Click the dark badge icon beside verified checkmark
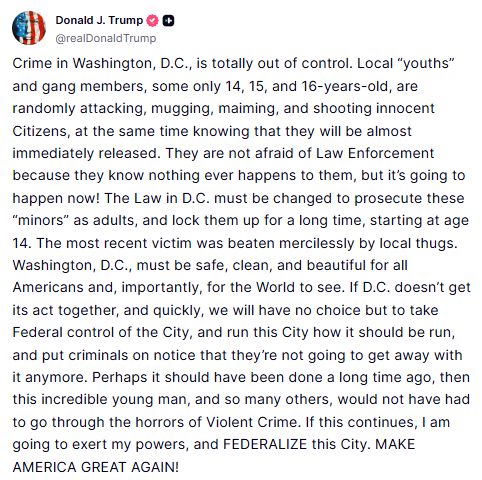The width and height of the screenshot is (482, 480). [168, 21]
